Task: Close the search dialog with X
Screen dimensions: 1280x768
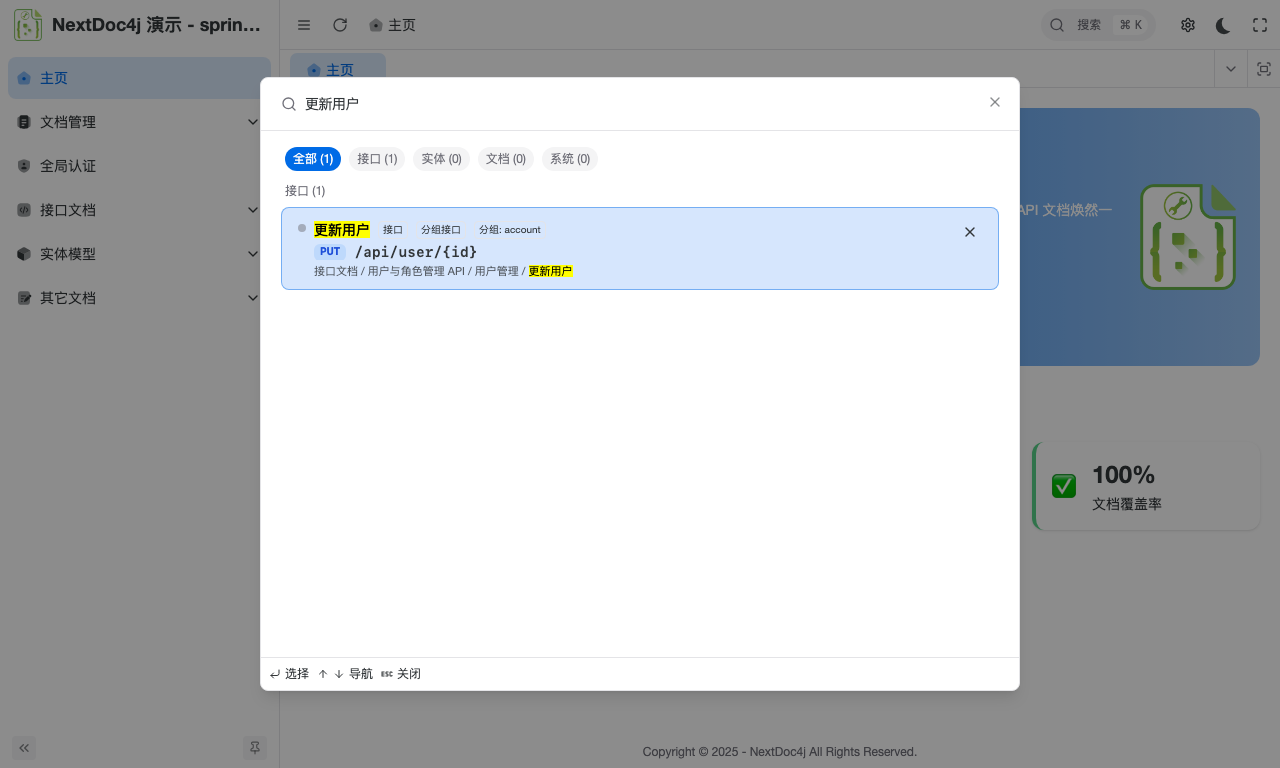Action: pos(995,102)
